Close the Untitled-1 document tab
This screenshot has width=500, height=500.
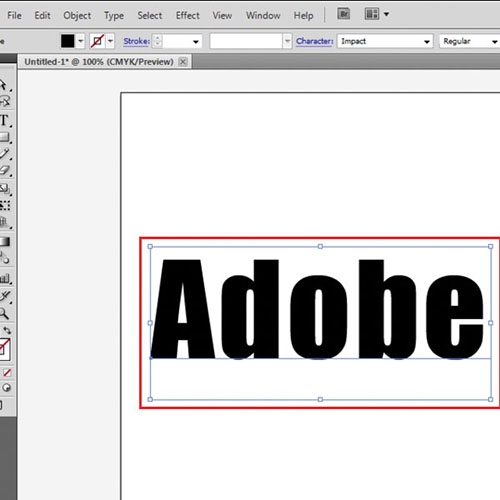(183, 62)
